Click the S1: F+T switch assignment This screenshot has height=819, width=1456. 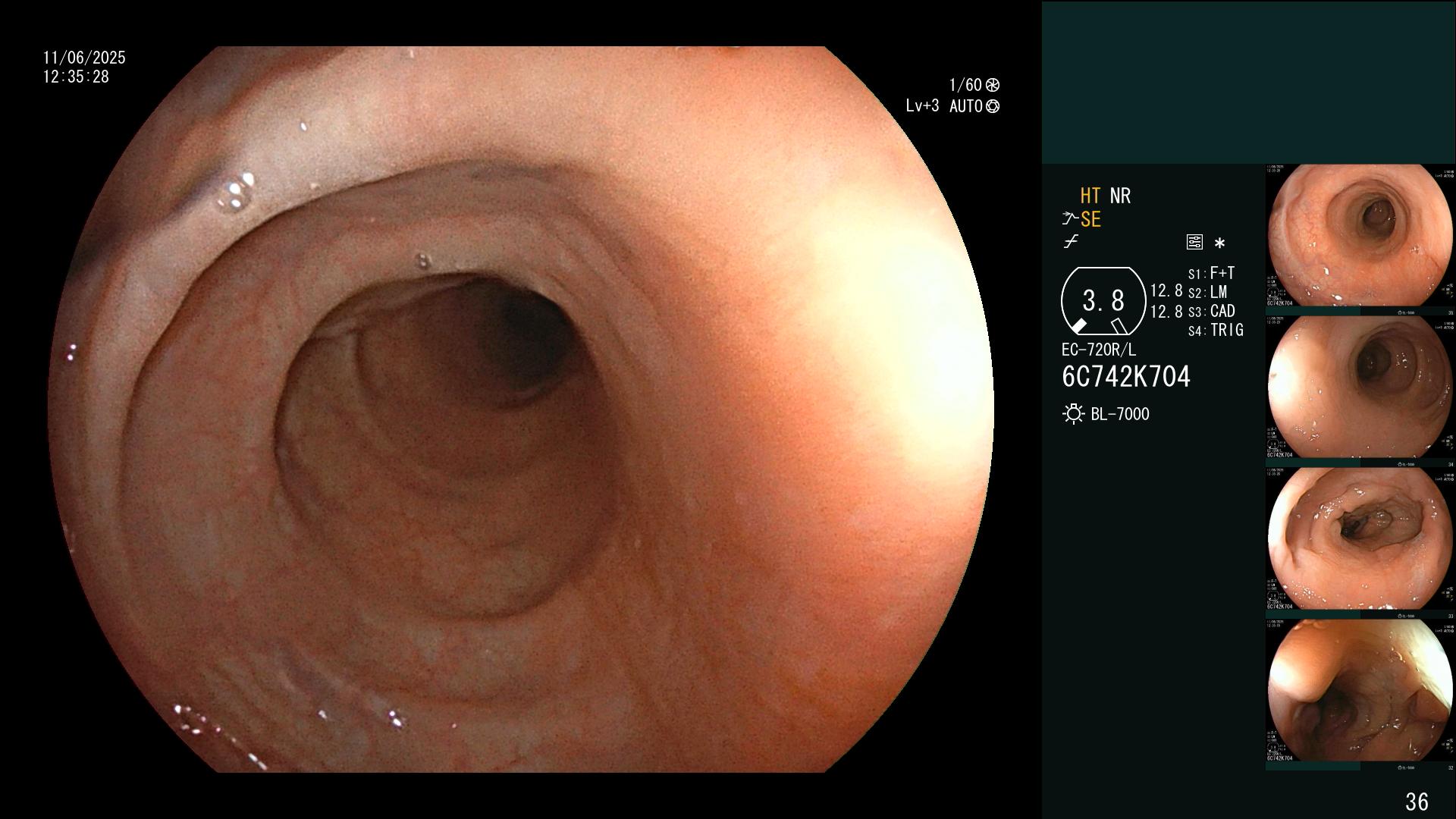(x=1211, y=273)
